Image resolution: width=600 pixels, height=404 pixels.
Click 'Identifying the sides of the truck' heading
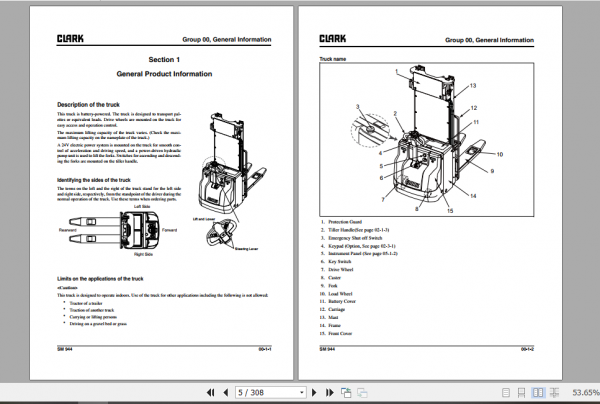94,180
